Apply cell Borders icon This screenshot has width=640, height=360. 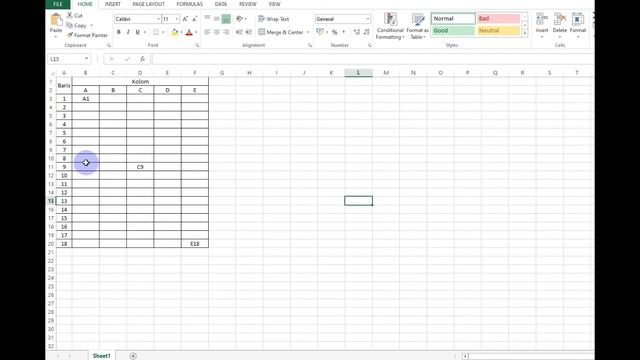coord(156,32)
